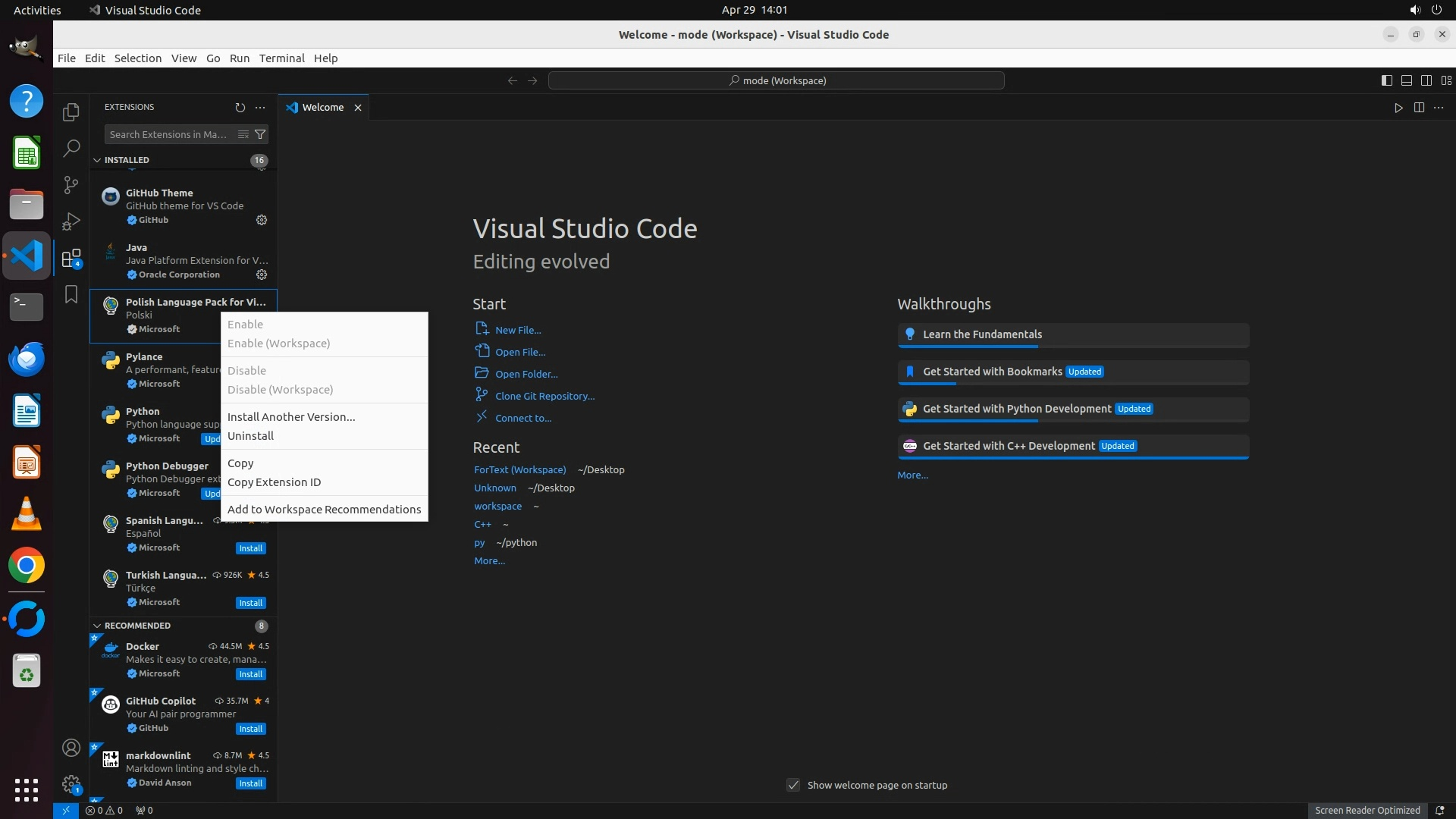Click the Clone Git Repository link
The width and height of the screenshot is (1456, 819).
pyautogui.click(x=544, y=396)
